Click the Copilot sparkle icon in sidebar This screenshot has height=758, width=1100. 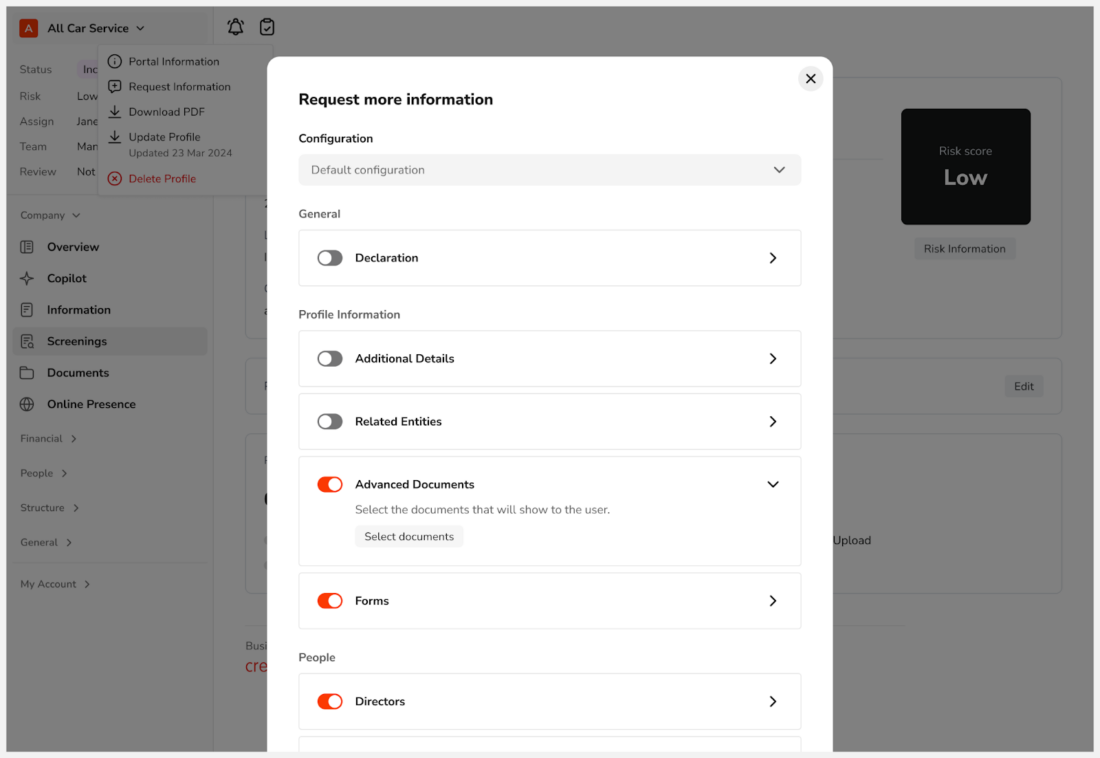tap(27, 279)
